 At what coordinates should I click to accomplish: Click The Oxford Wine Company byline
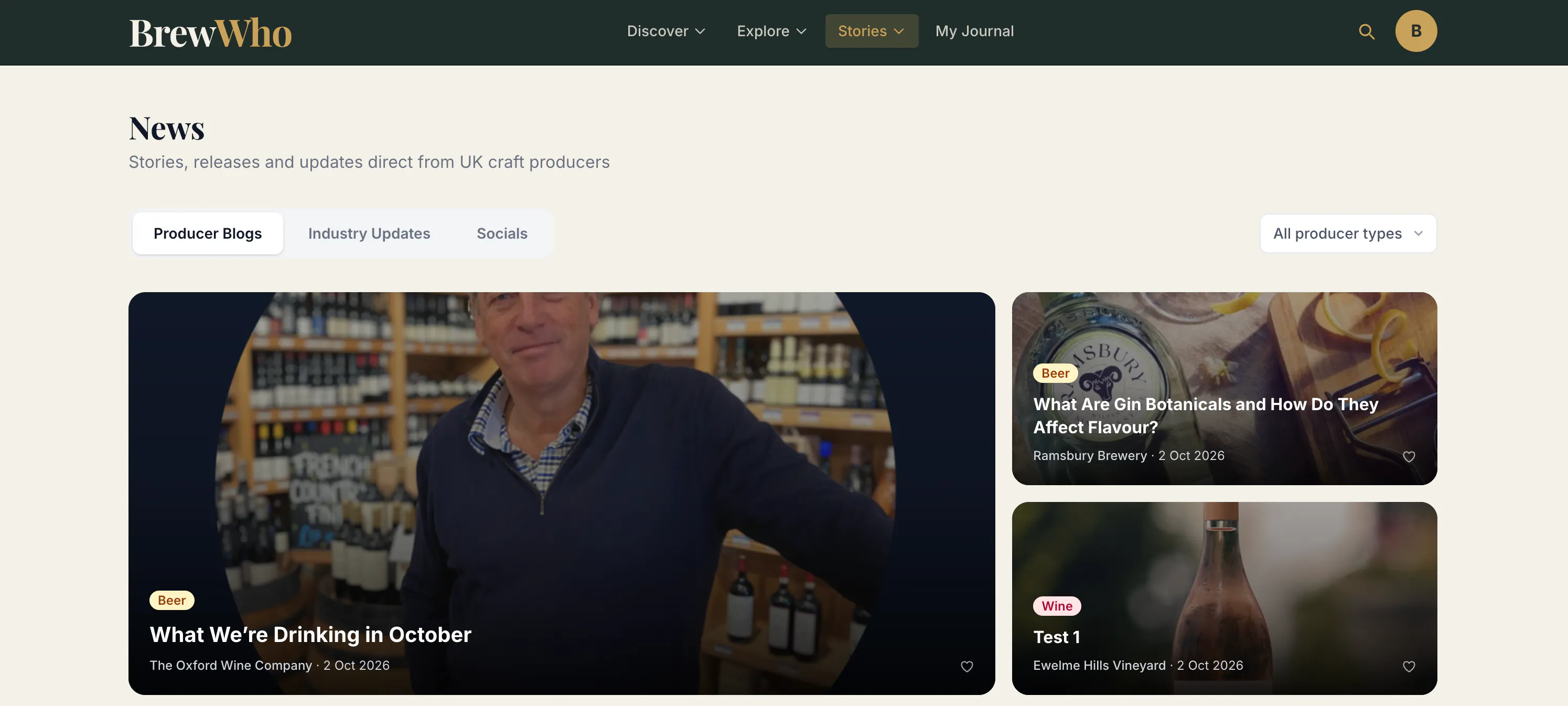pyautogui.click(x=231, y=666)
